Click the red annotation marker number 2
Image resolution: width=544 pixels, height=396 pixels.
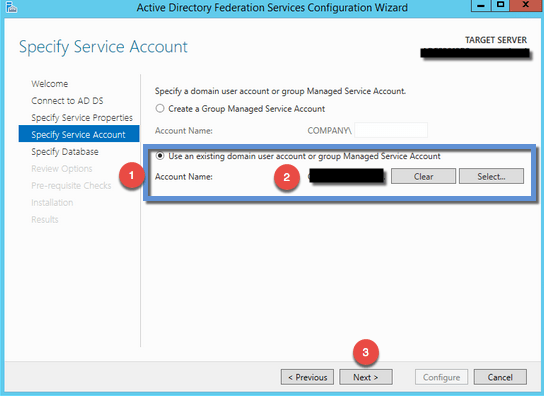pyautogui.click(x=287, y=177)
